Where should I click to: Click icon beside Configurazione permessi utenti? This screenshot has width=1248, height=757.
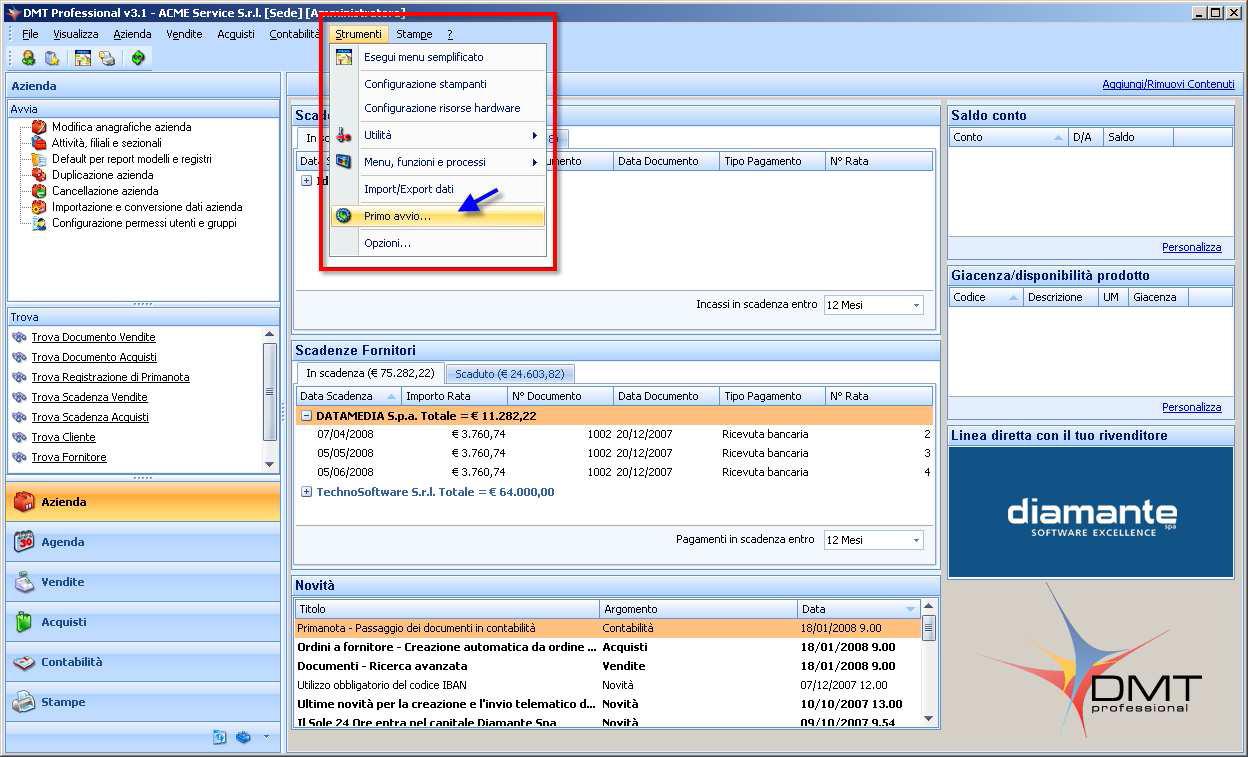pos(39,223)
